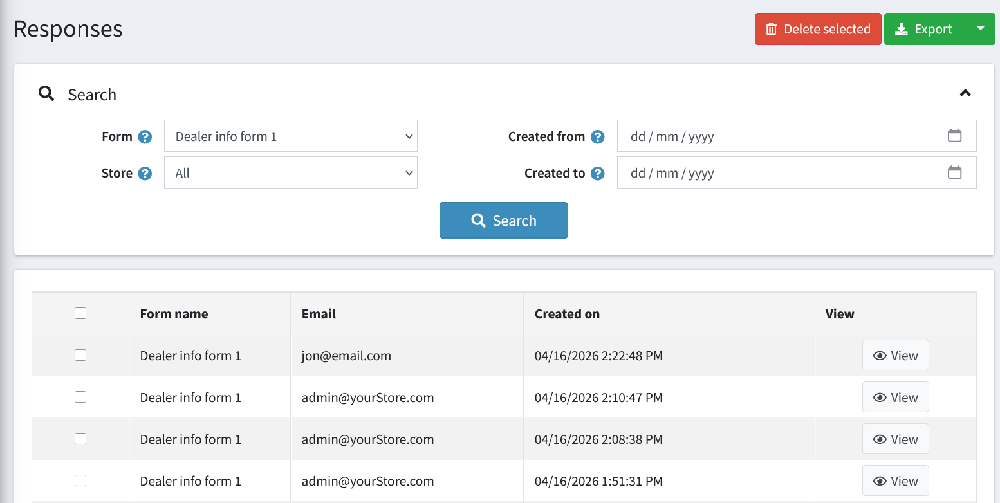The height and width of the screenshot is (503, 1000).
Task: Select the checkbox for the 2:08:38 PM response
Action: (80, 439)
